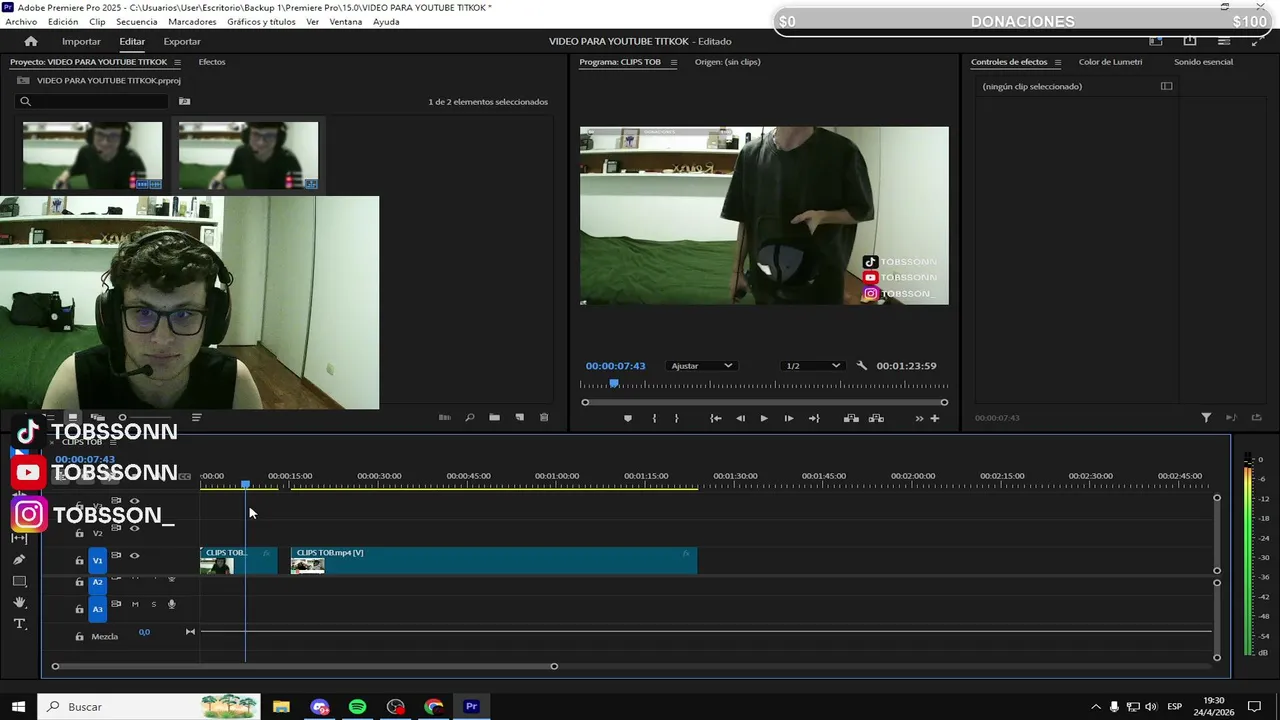
Task: Toggle V1 track targeting button
Action: point(98,560)
